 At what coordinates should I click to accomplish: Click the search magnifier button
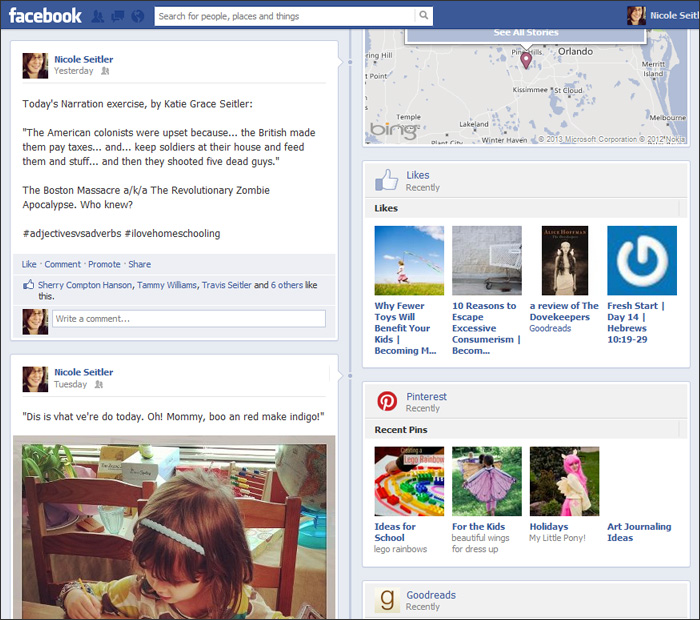pos(424,16)
